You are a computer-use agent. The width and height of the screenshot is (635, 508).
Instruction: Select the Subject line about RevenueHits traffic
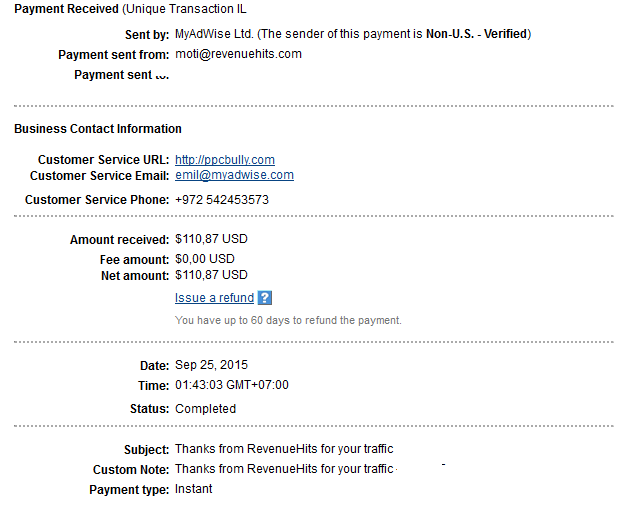point(284,449)
